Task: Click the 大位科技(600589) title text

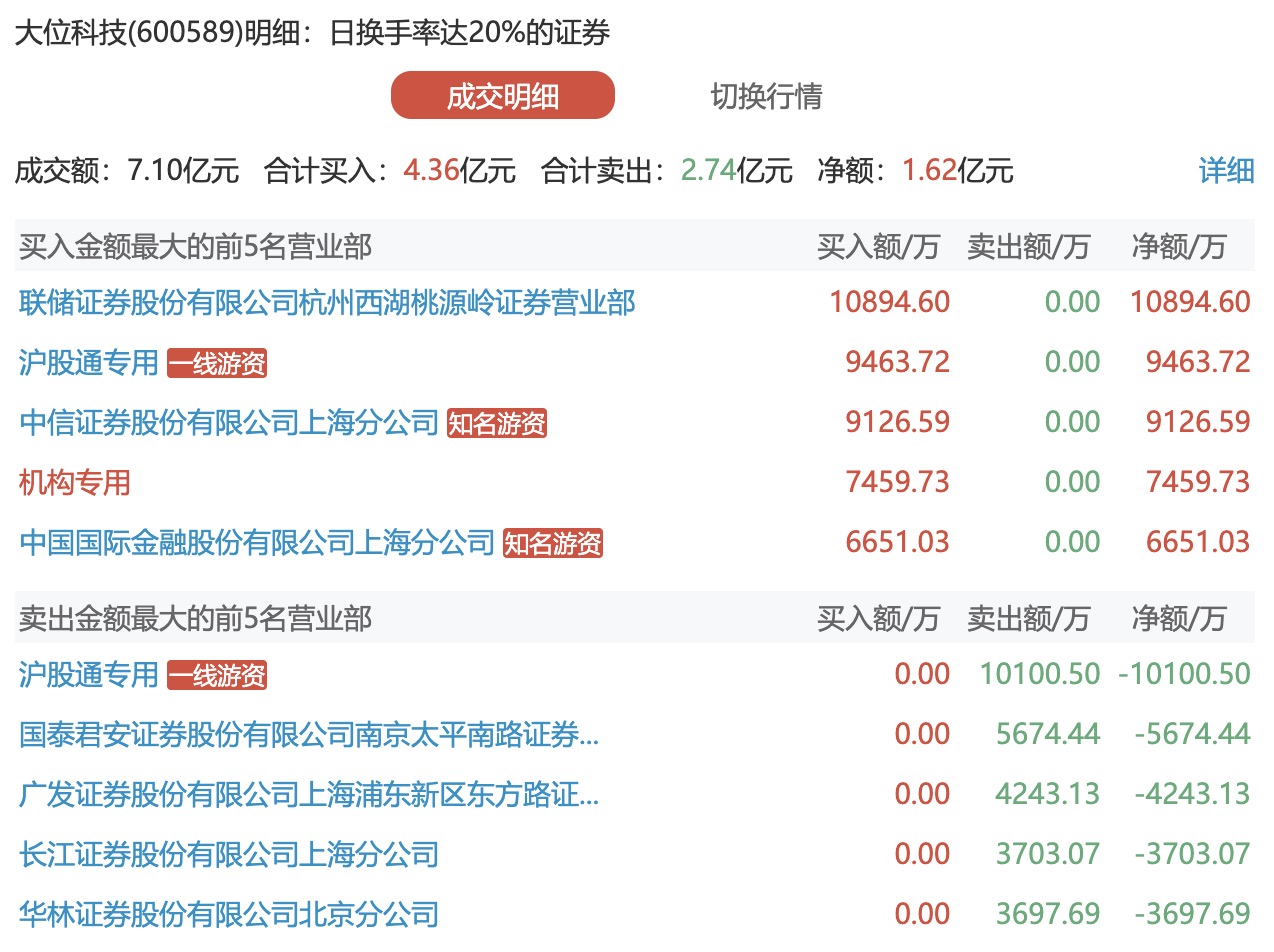Action: point(128,33)
